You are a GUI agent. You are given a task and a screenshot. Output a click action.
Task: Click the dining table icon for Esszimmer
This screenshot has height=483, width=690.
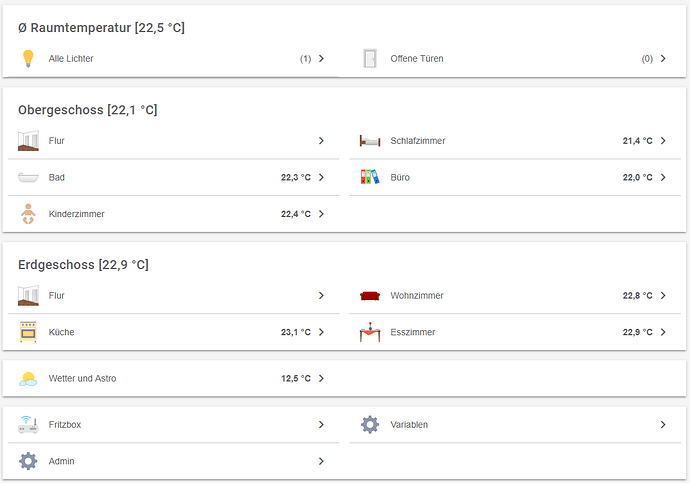pos(370,332)
